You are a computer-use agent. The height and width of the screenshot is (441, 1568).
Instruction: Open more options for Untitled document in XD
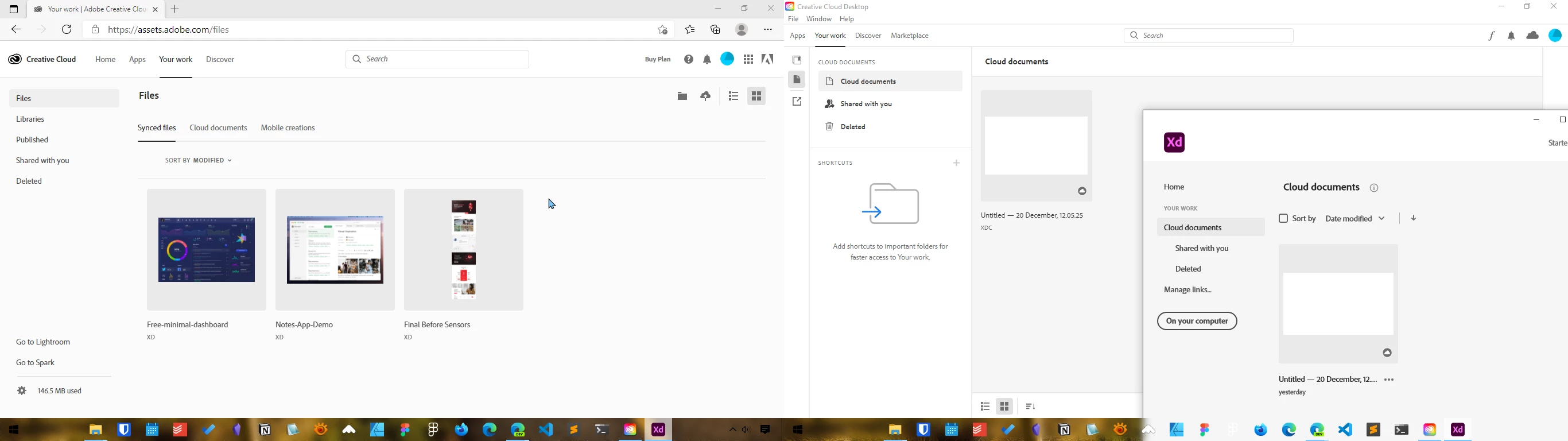tap(1389, 380)
